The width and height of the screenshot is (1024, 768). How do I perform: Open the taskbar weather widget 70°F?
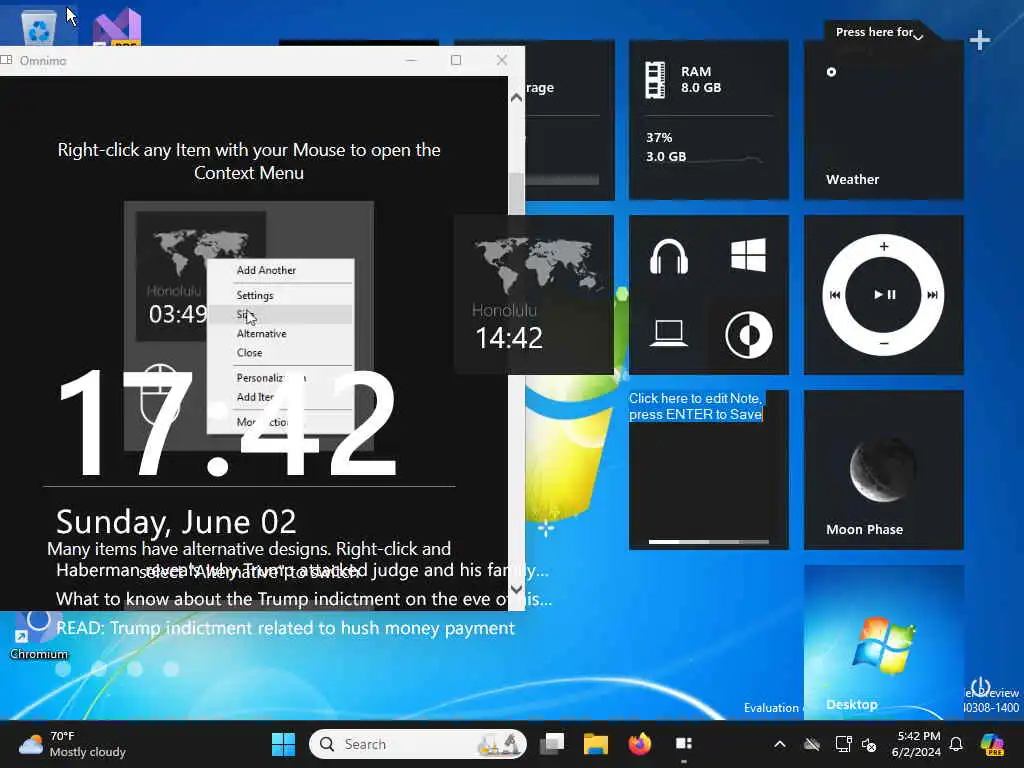click(72, 744)
